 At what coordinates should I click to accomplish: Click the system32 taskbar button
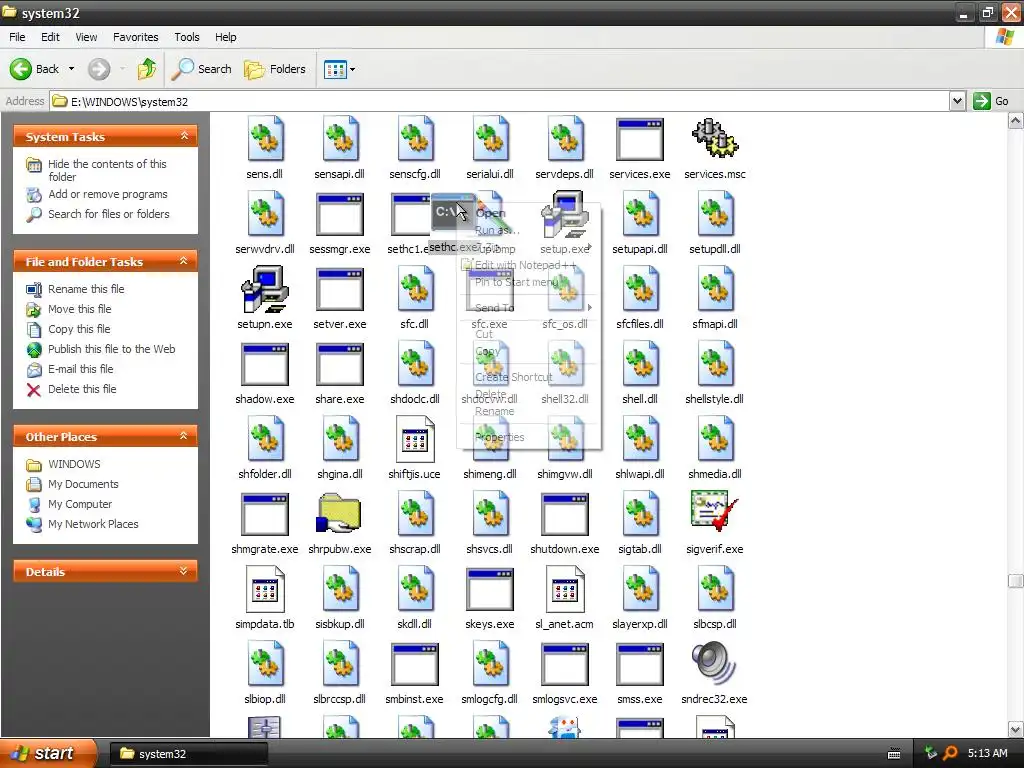188,754
